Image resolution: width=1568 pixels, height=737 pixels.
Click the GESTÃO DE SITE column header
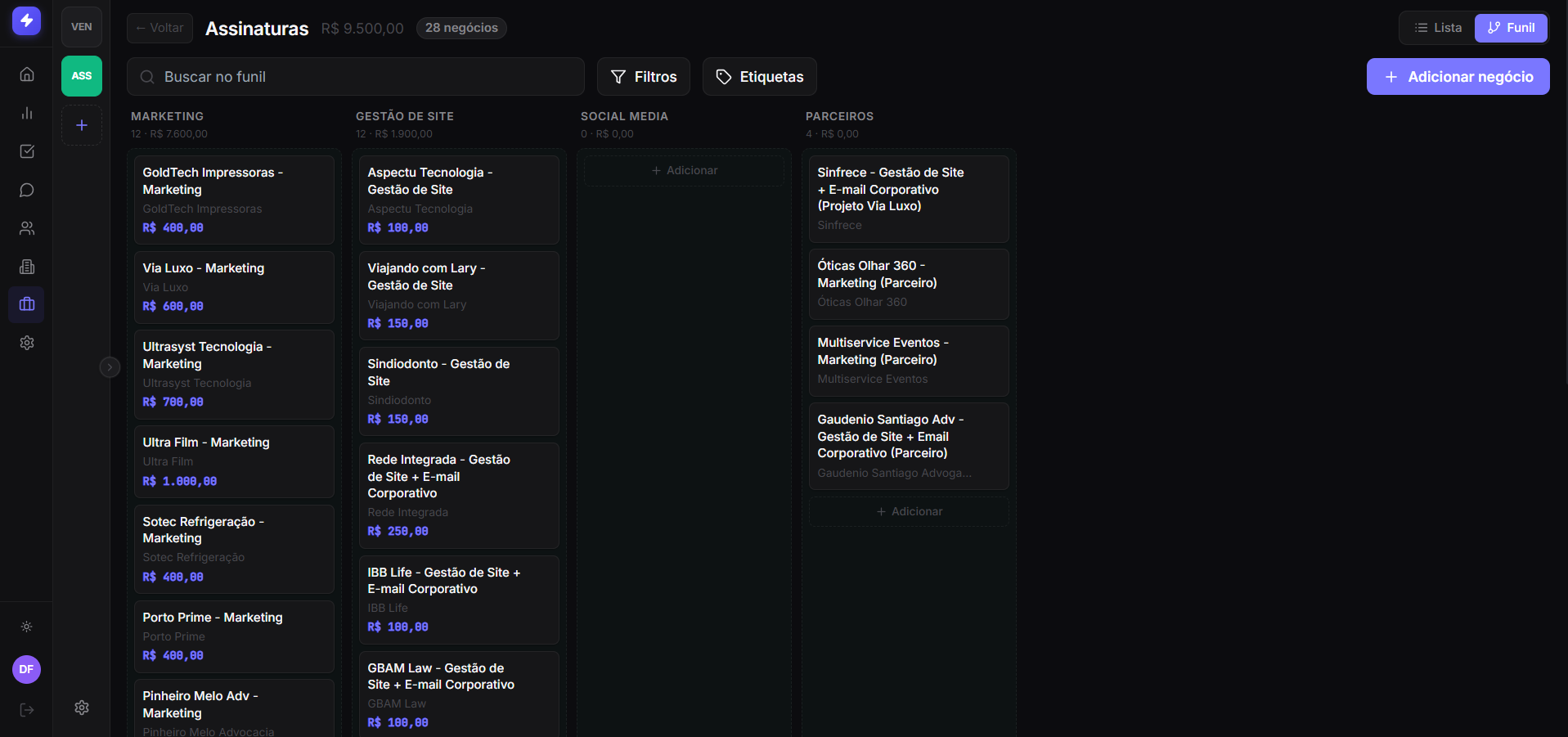click(x=405, y=116)
